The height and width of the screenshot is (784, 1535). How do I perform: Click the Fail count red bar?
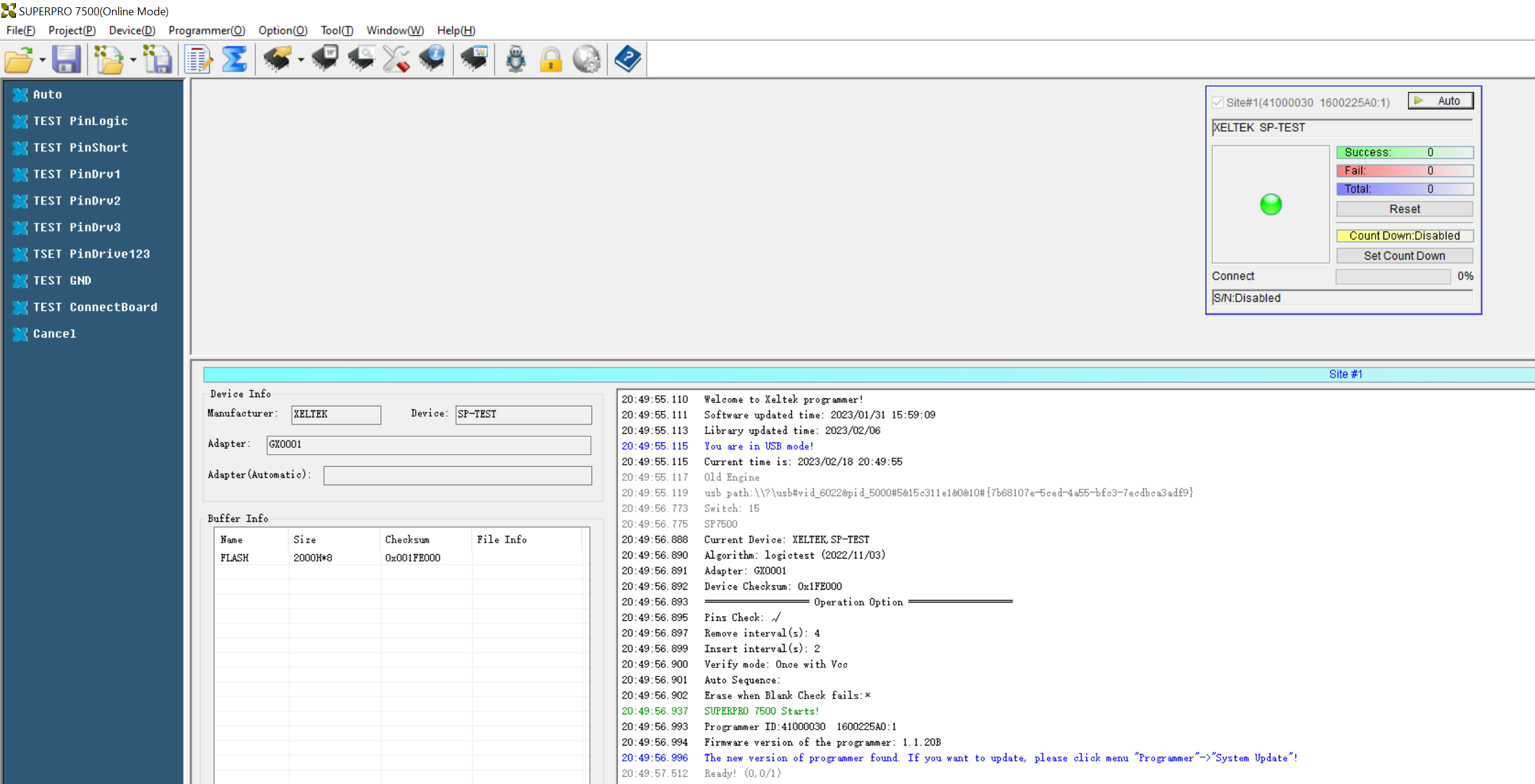[1404, 170]
